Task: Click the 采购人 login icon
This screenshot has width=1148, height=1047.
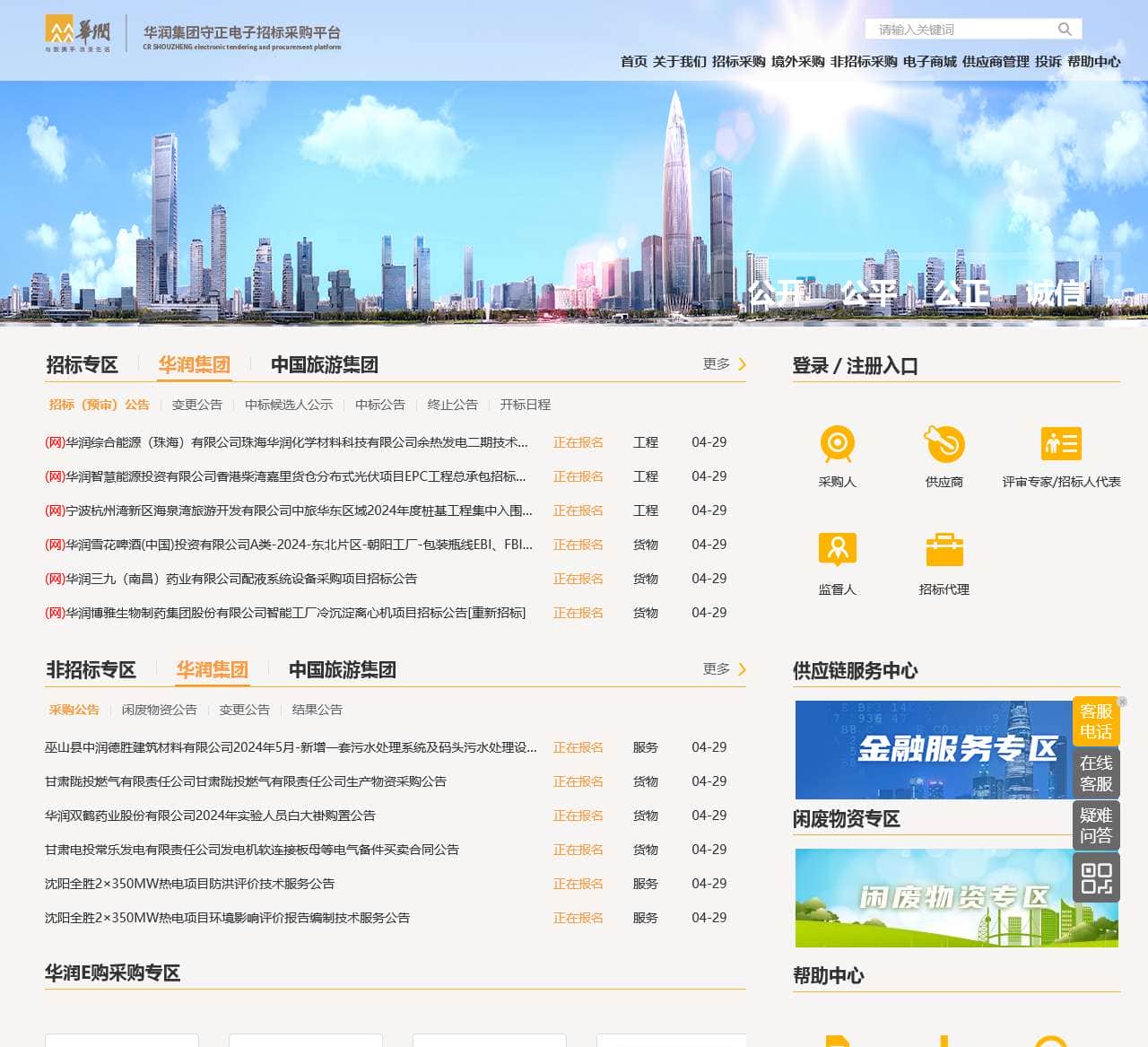Action: [838, 444]
